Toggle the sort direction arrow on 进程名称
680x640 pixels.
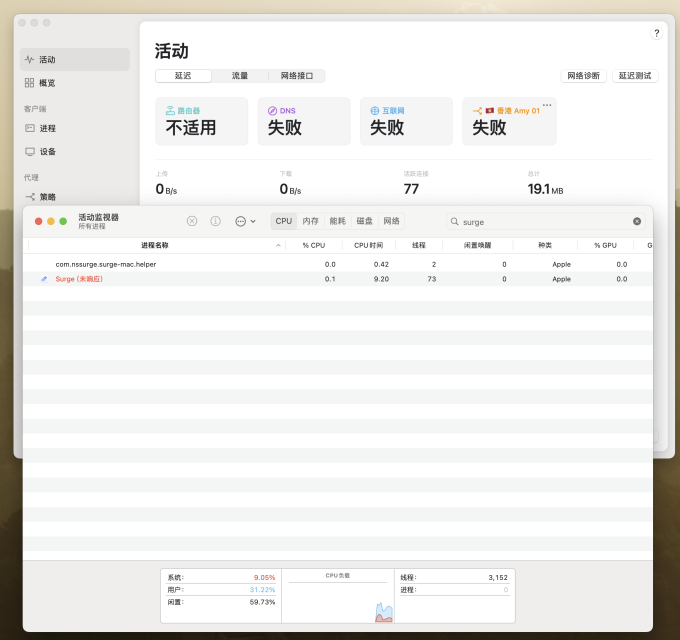(x=278, y=245)
